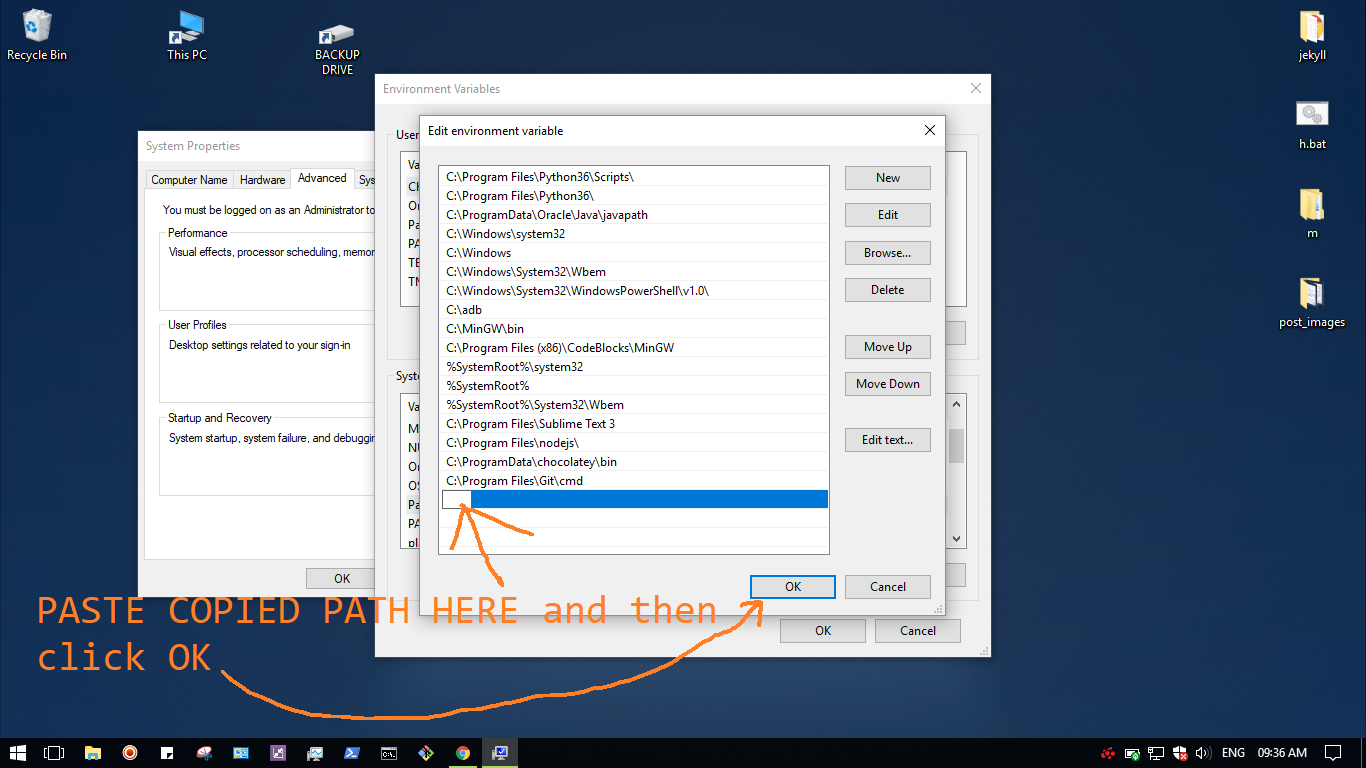Screen dimensions: 1366x768
Task: Select the C:\adb entry
Action: pos(635,310)
